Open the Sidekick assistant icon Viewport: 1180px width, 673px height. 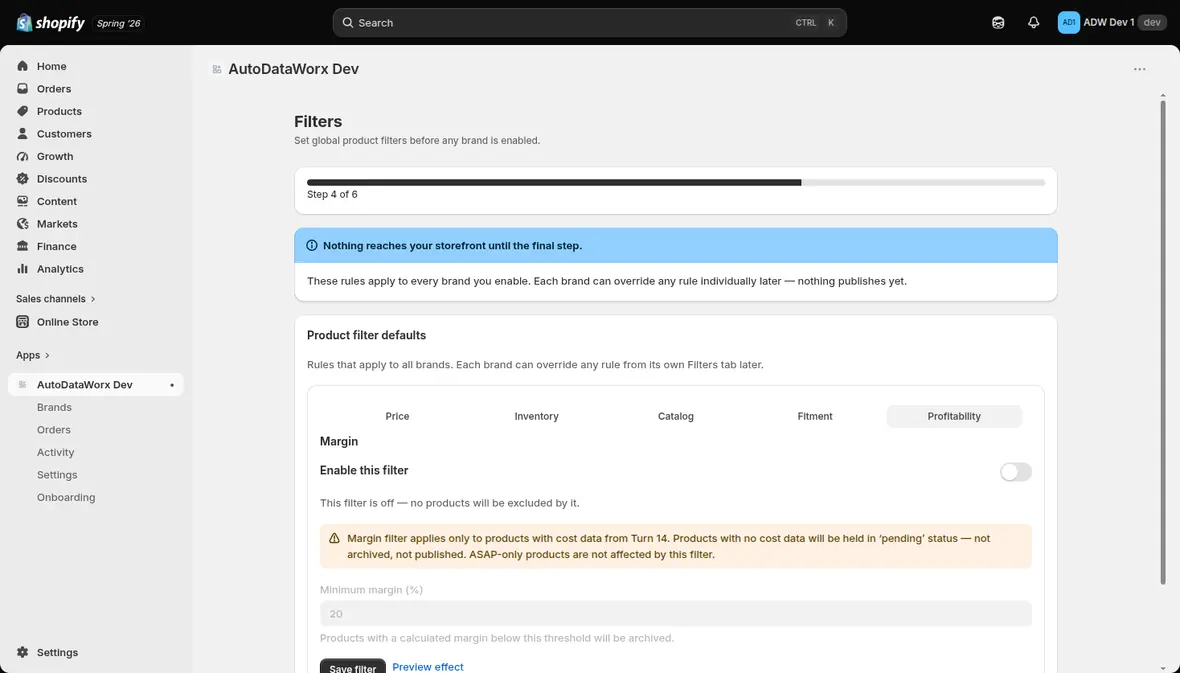[998, 23]
